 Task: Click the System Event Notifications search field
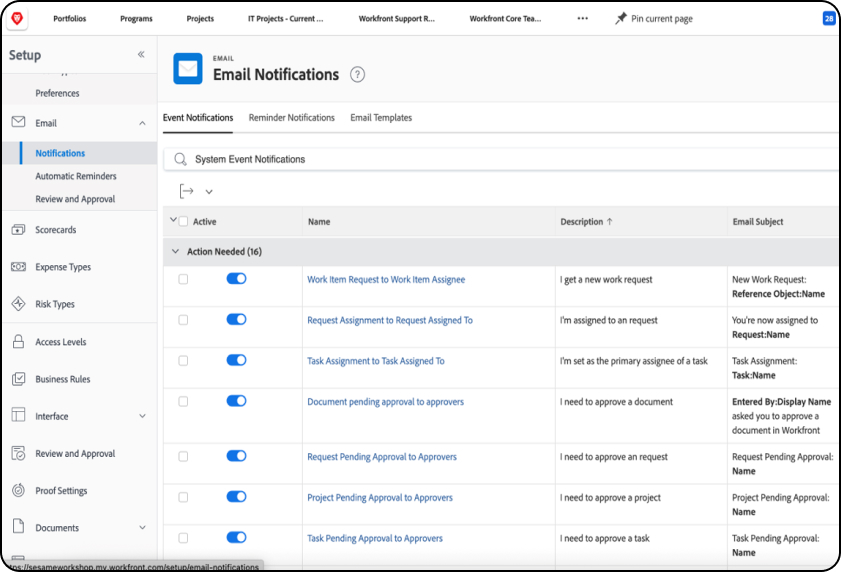(x=501, y=159)
